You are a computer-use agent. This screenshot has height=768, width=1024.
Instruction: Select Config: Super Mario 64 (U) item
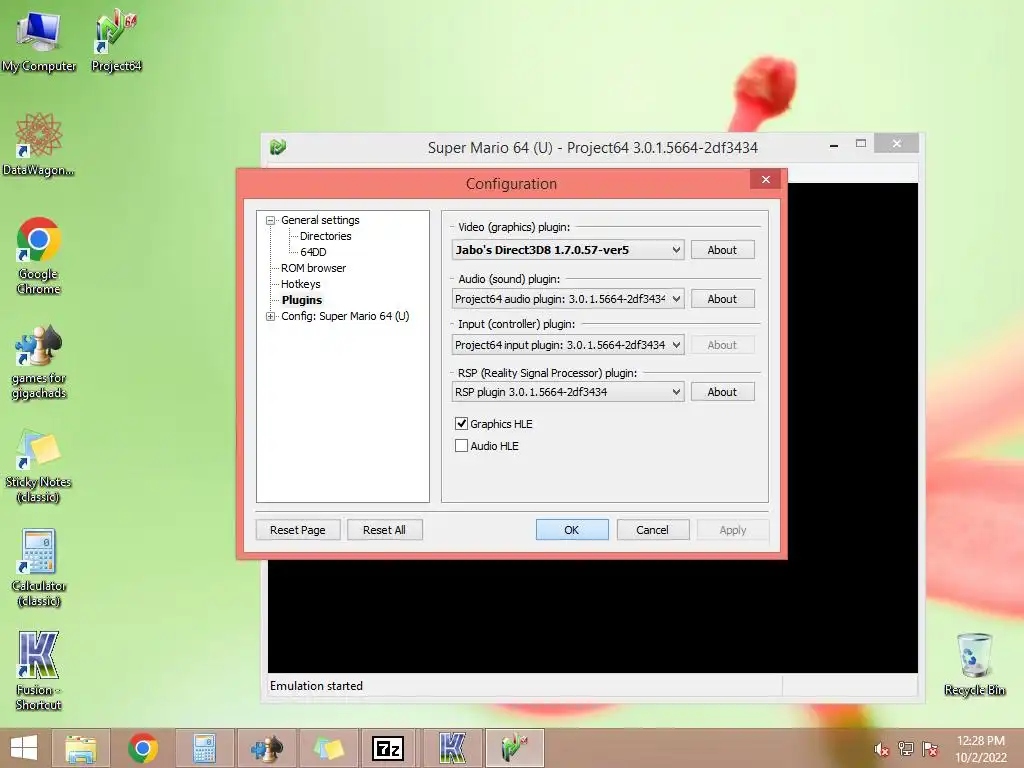345,316
